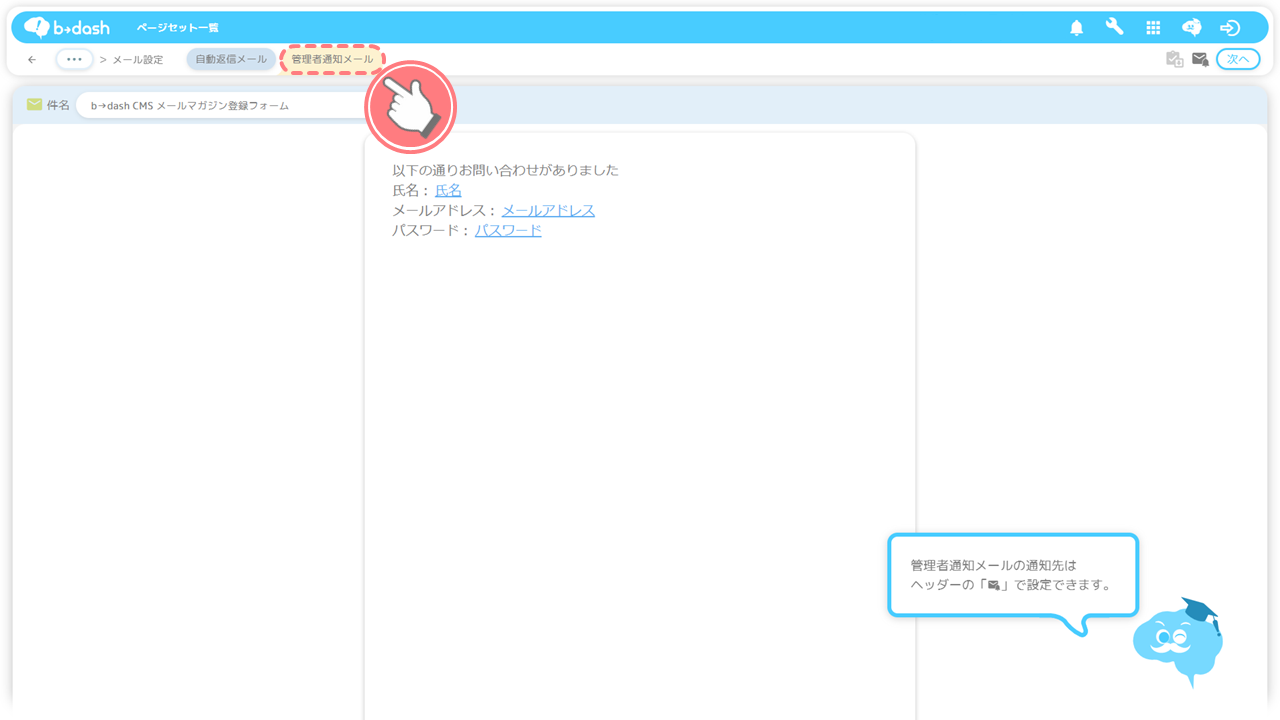Click the メールアドレス placeholder link
This screenshot has width=1280, height=720.
[x=548, y=210]
